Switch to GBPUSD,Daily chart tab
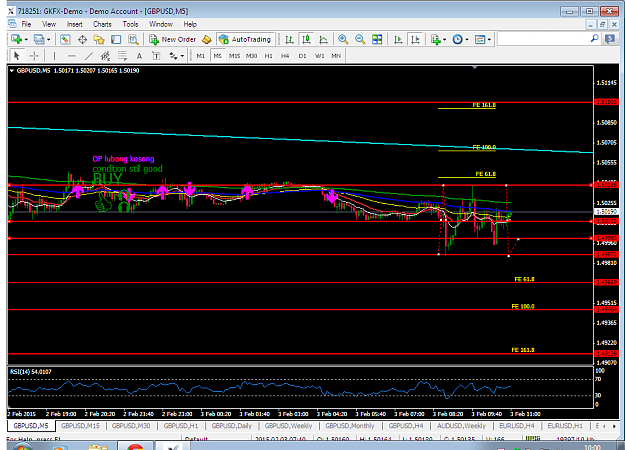This screenshot has width=625, height=450. (x=232, y=426)
